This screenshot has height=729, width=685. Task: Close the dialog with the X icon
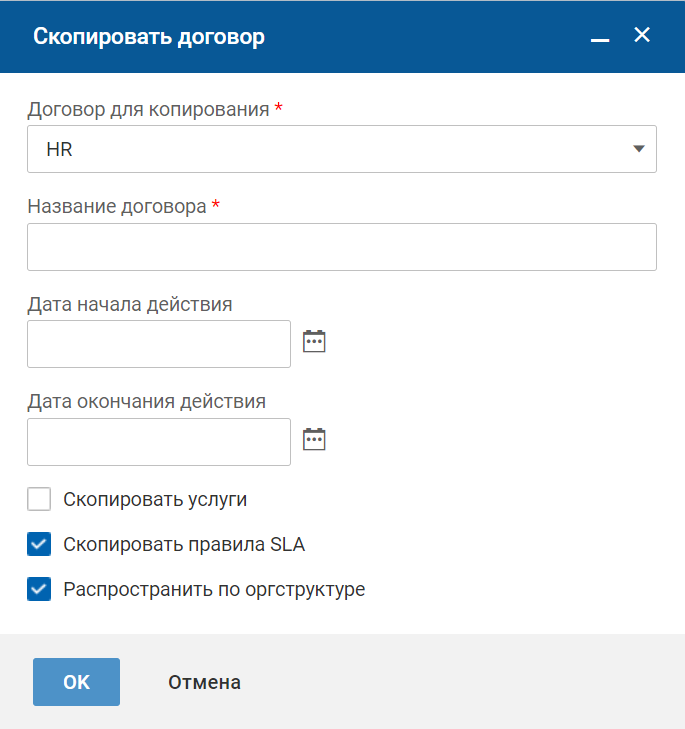(x=642, y=36)
